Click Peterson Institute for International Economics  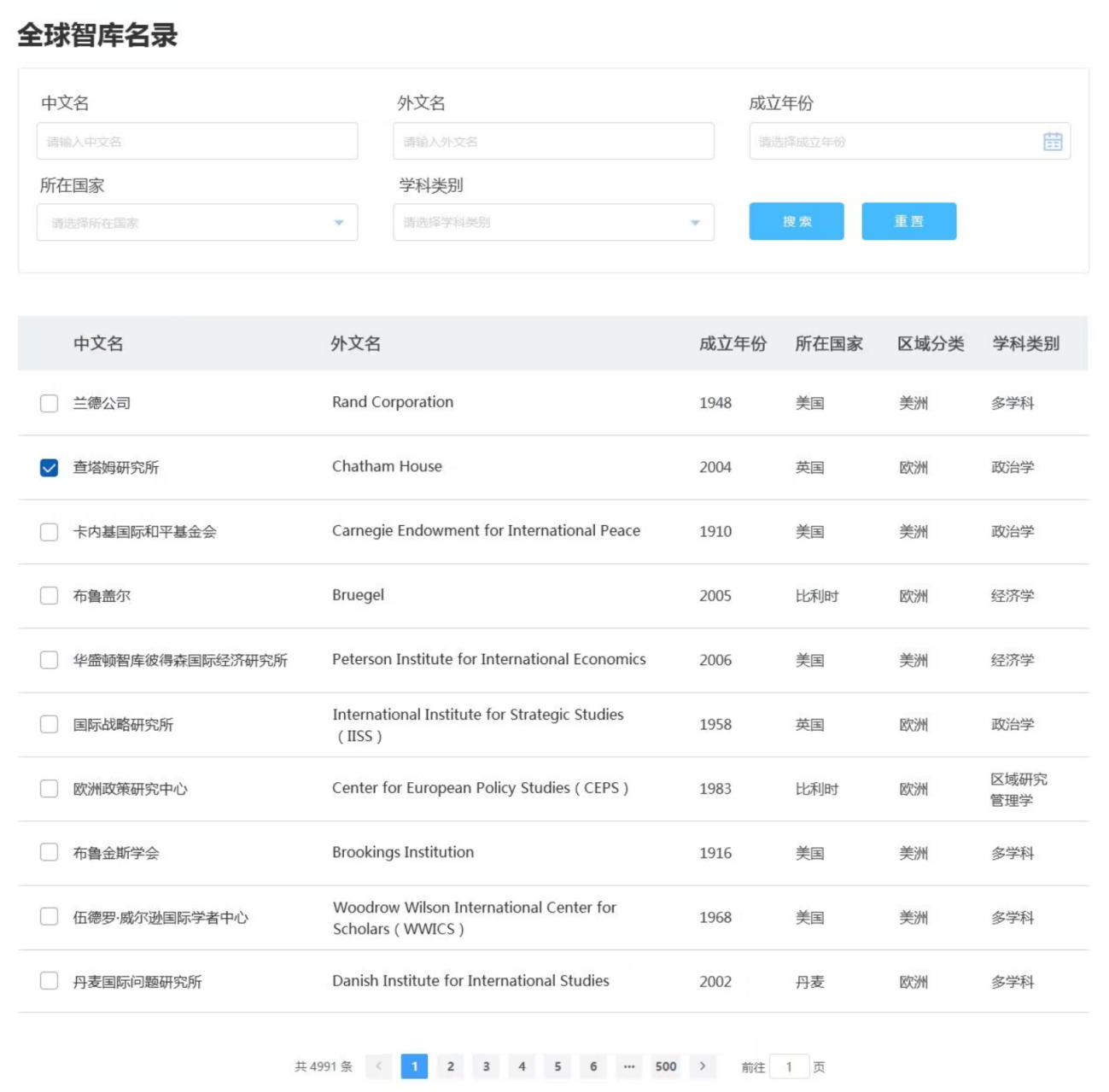tap(489, 659)
